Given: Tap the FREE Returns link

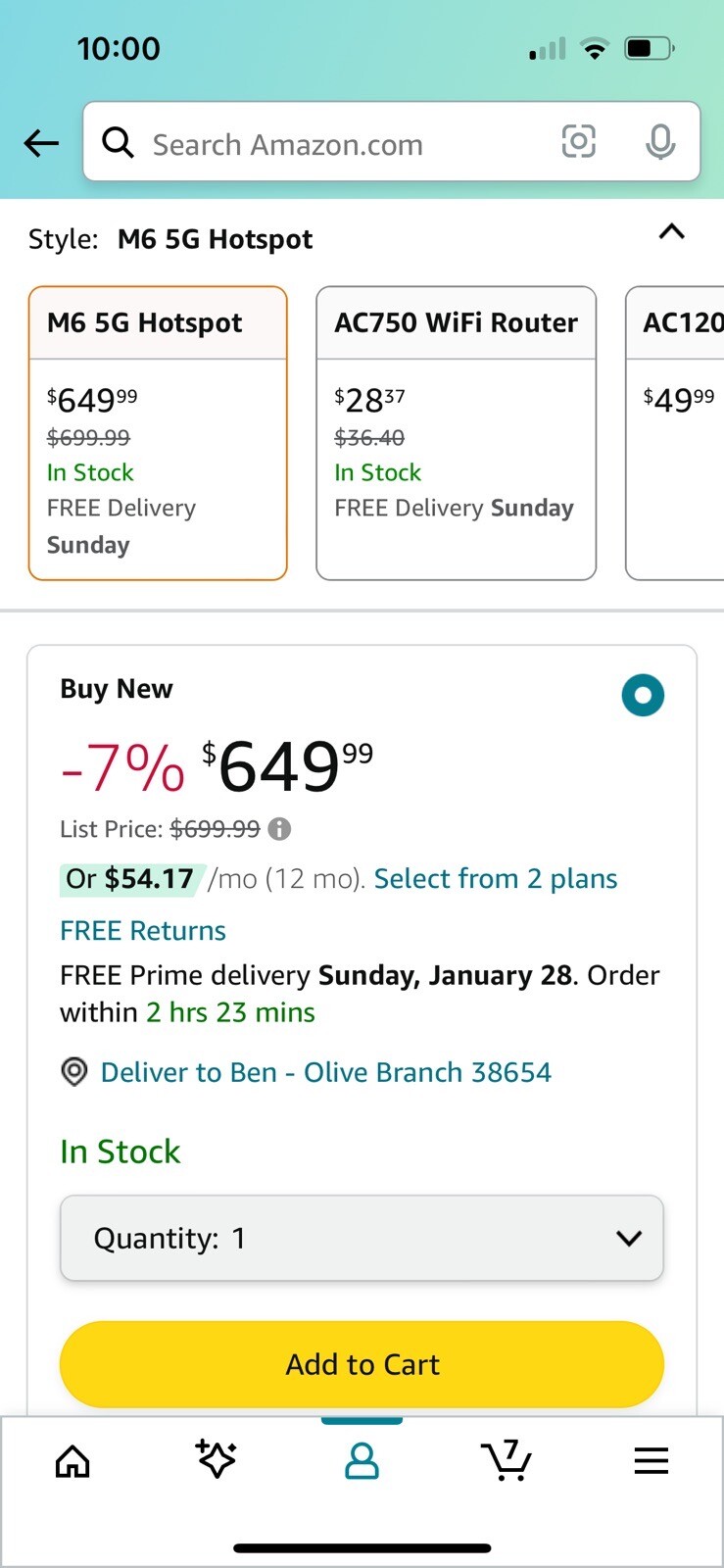Looking at the screenshot, I should click(143, 930).
